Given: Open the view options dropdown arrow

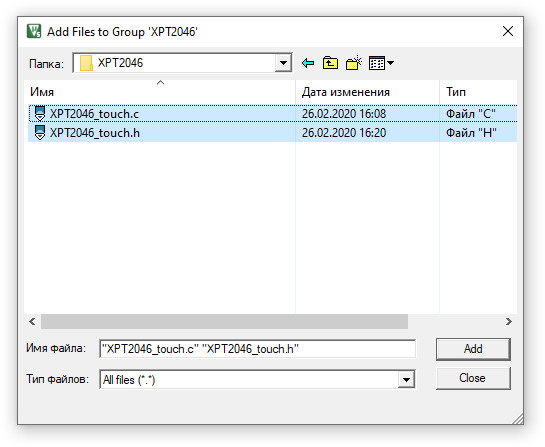Looking at the screenshot, I should pos(390,63).
